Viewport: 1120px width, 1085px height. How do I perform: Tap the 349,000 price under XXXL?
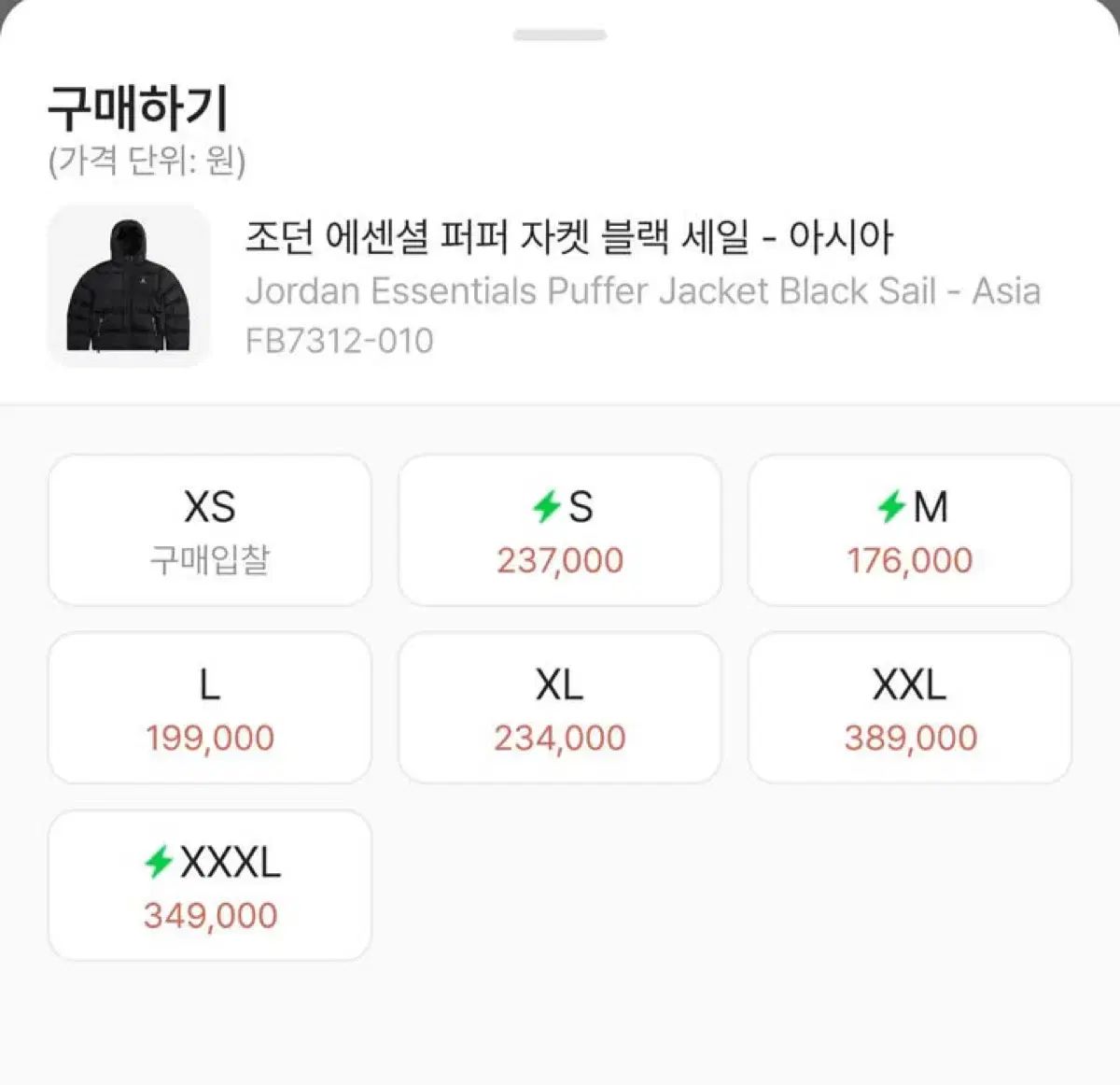[x=210, y=915]
